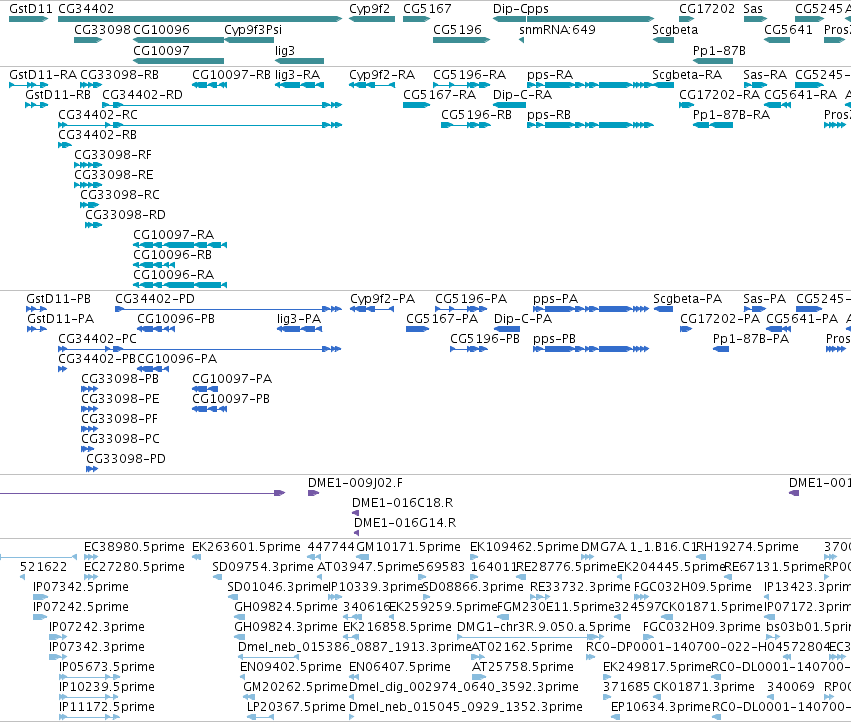Select the pps-PB protein label
Screen dimensions: 851x722
[x=555, y=339]
